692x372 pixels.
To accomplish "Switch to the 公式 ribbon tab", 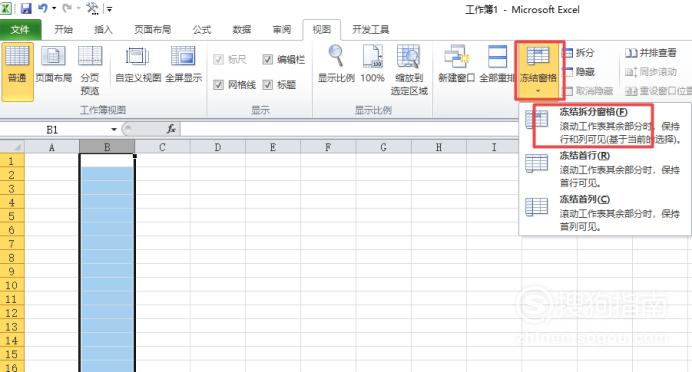I will (x=202, y=30).
